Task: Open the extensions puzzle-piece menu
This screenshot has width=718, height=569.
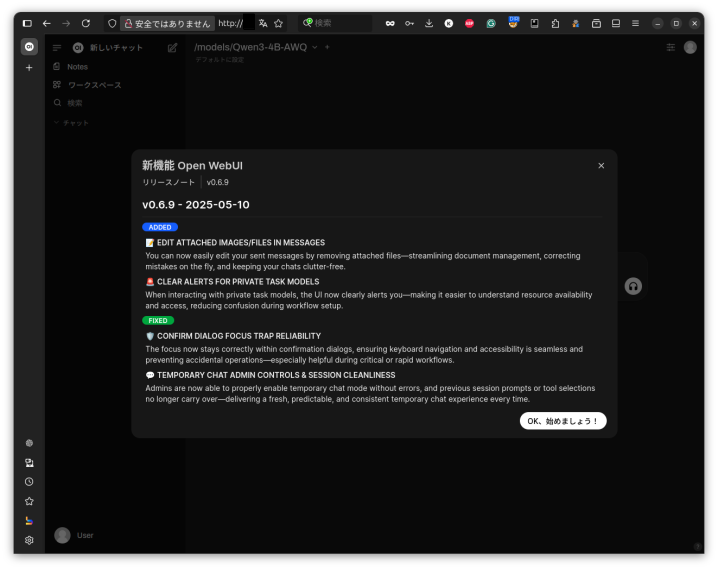Action: [555, 23]
